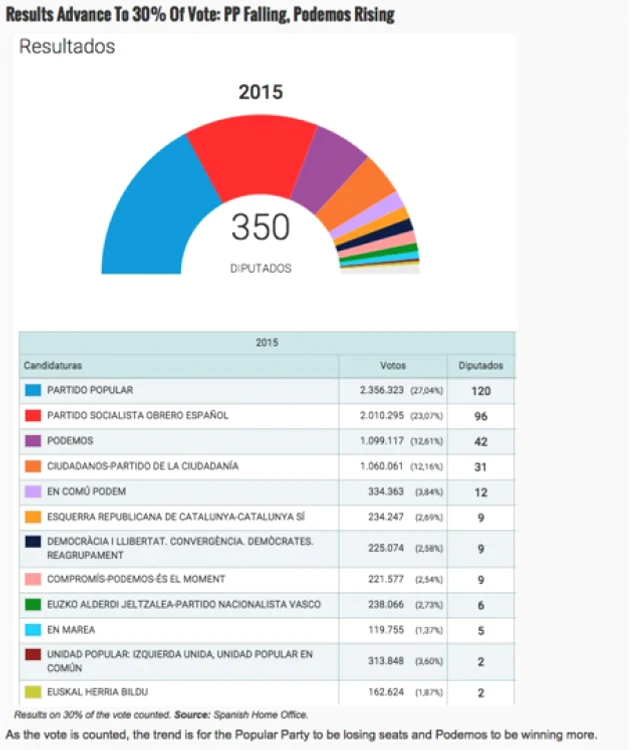Click the 12 deputies value
This screenshot has height=750, width=630.
(x=481, y=492)
